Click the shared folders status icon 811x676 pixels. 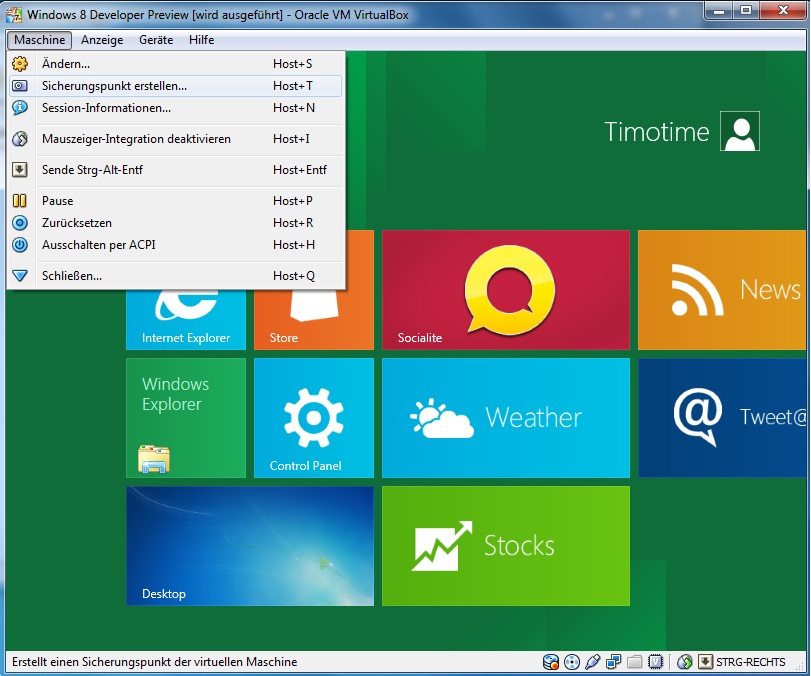pyautogui.click(x=634, y=662)
